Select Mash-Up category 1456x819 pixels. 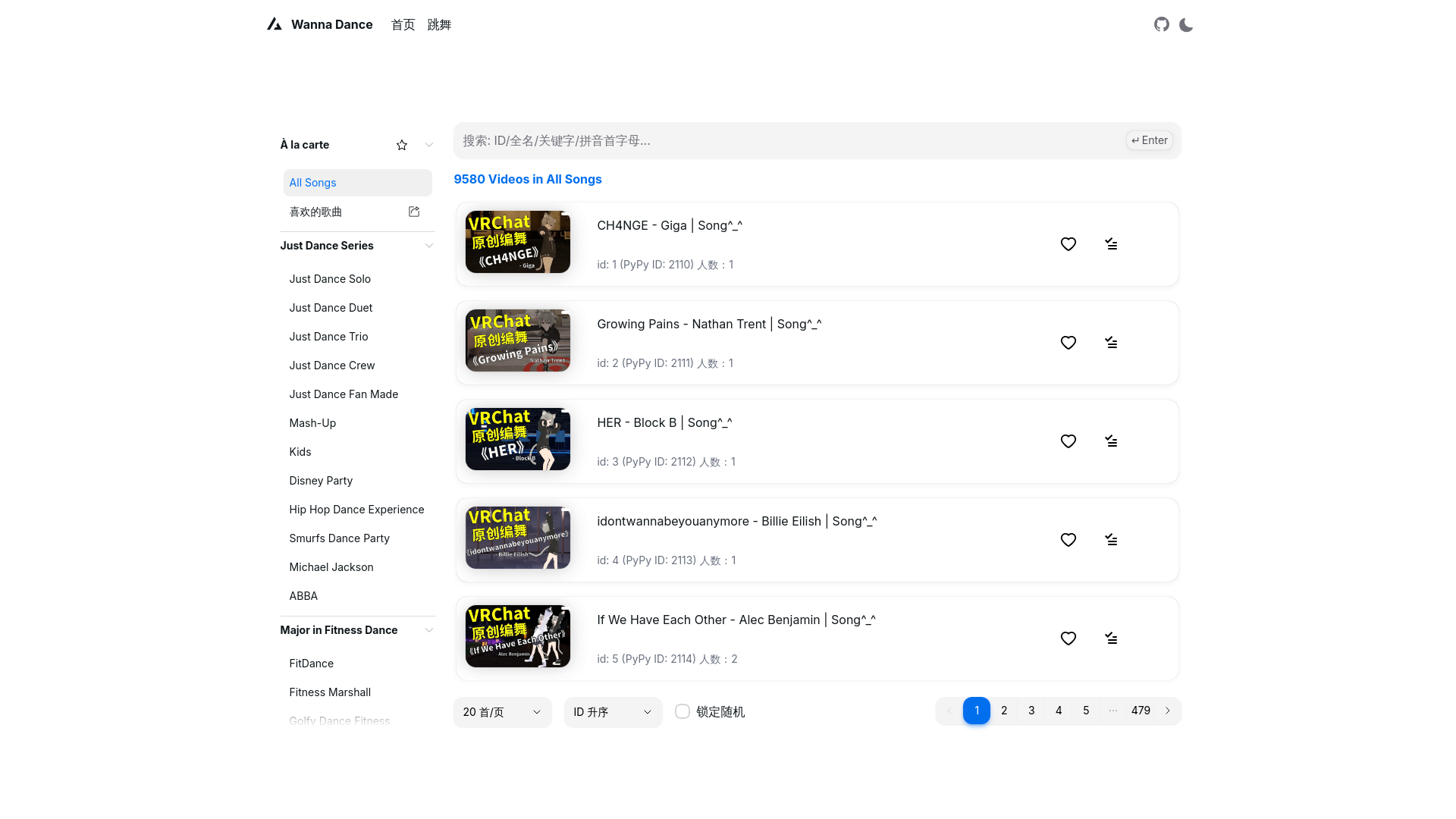pyautogui.click(x=312, y=423)
